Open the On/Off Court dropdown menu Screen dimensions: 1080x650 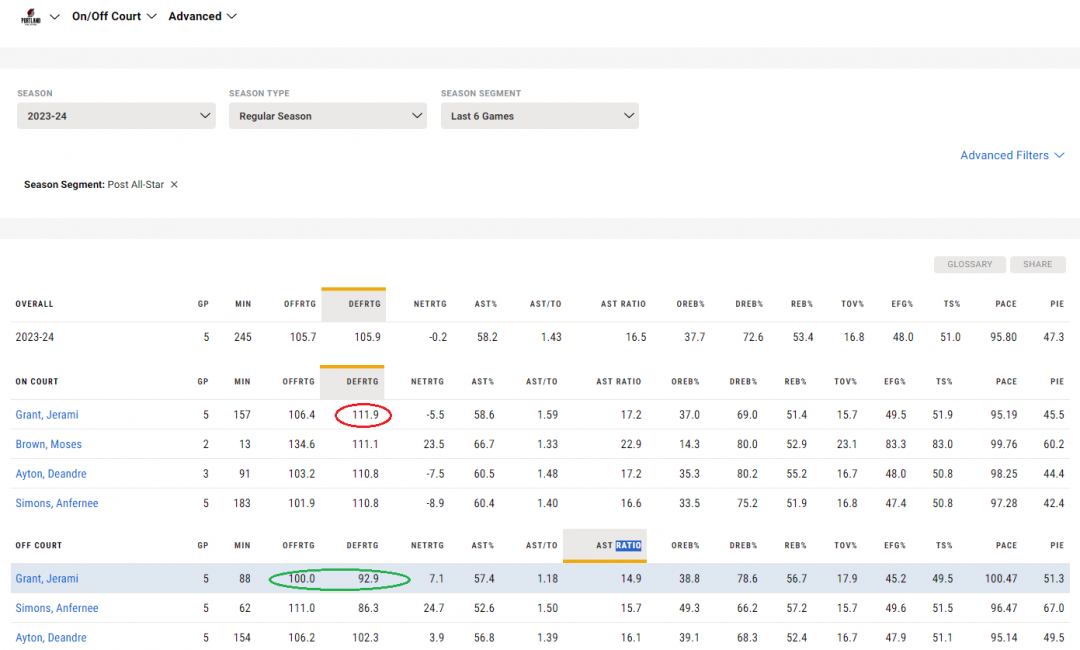click(114, 17)
